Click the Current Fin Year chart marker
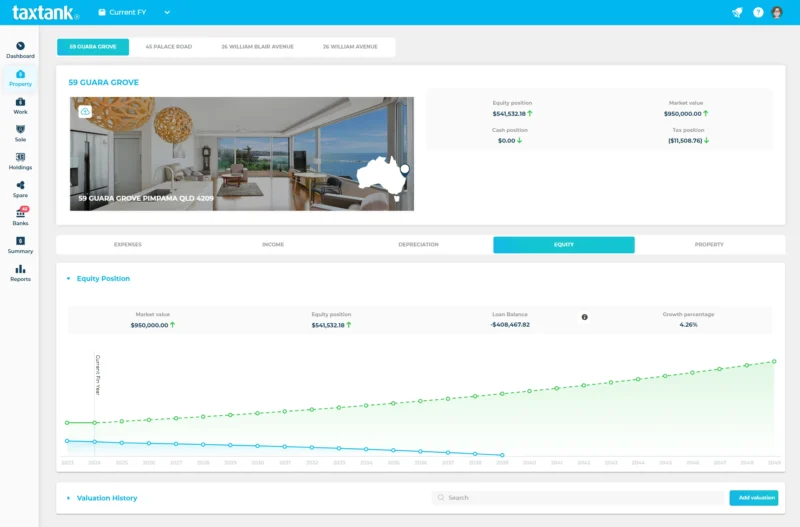The width and height of the screenshot is (800, 527). click(x=97, y=374)
